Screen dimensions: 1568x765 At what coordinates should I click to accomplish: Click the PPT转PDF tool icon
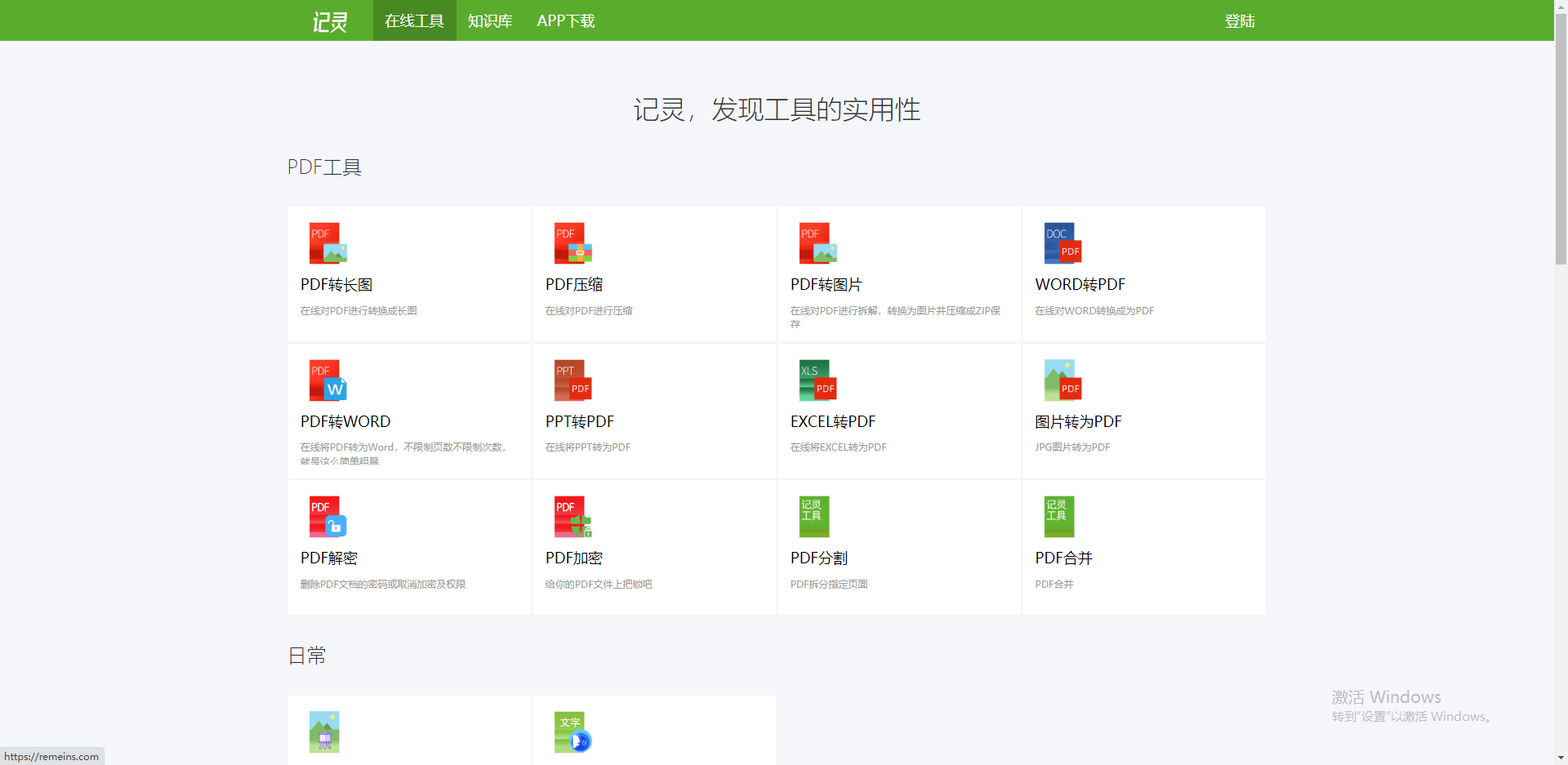click(x=573, y=380)
